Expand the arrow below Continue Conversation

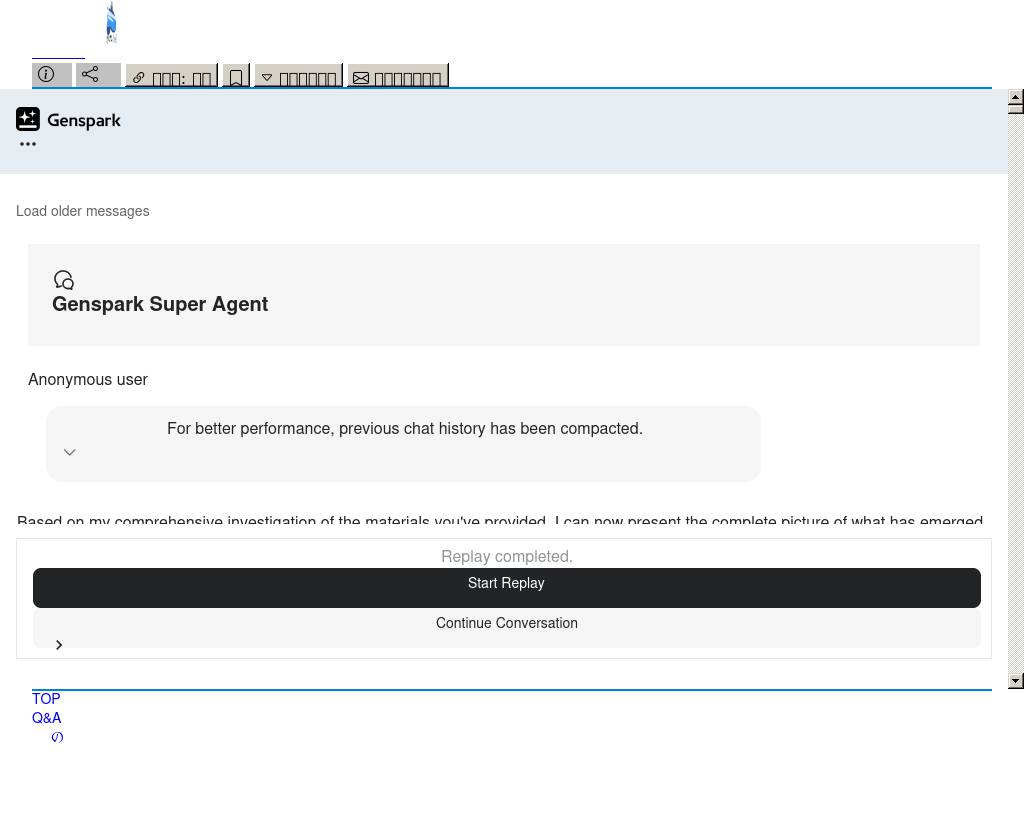pos(59,645)
